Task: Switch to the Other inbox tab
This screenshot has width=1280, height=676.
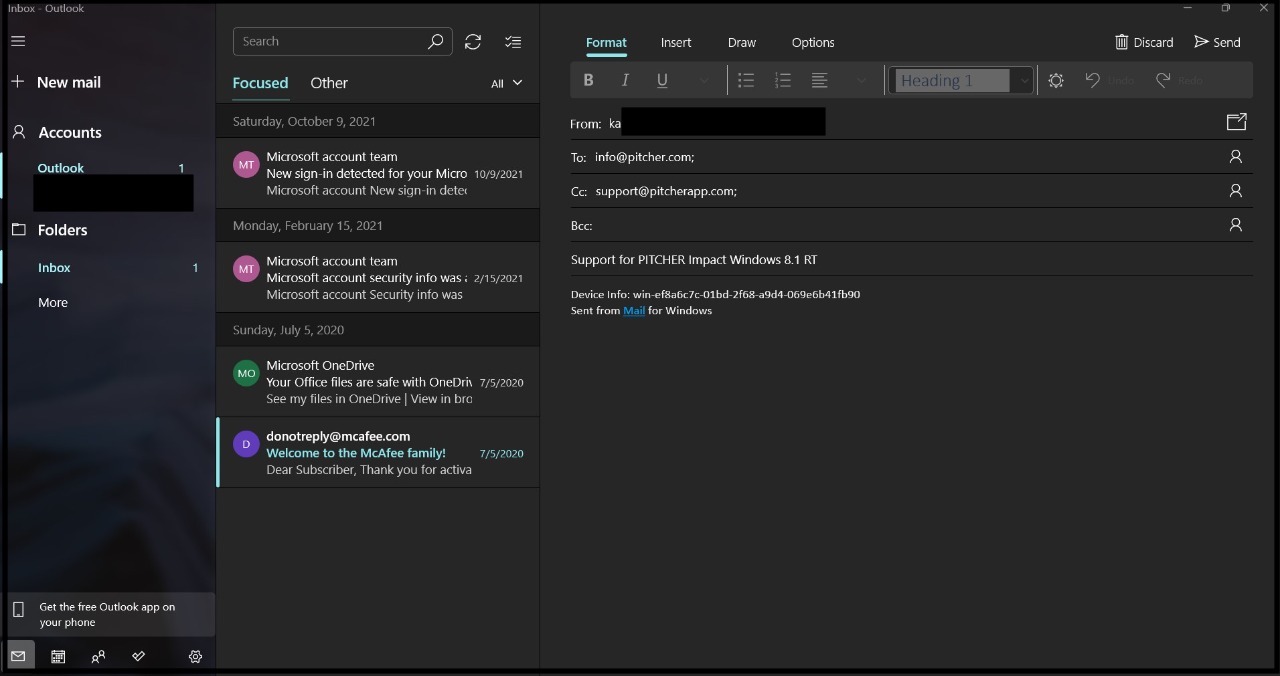Action: (x=329, y=83)
